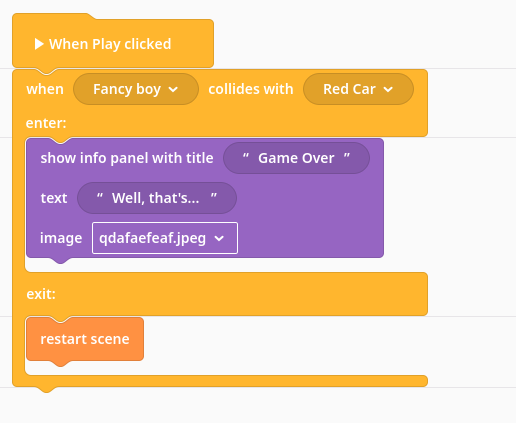Click the chevron beside qdafaefeaf.jpeg
This screenshot has height=423, width=516.
[219, 238]
